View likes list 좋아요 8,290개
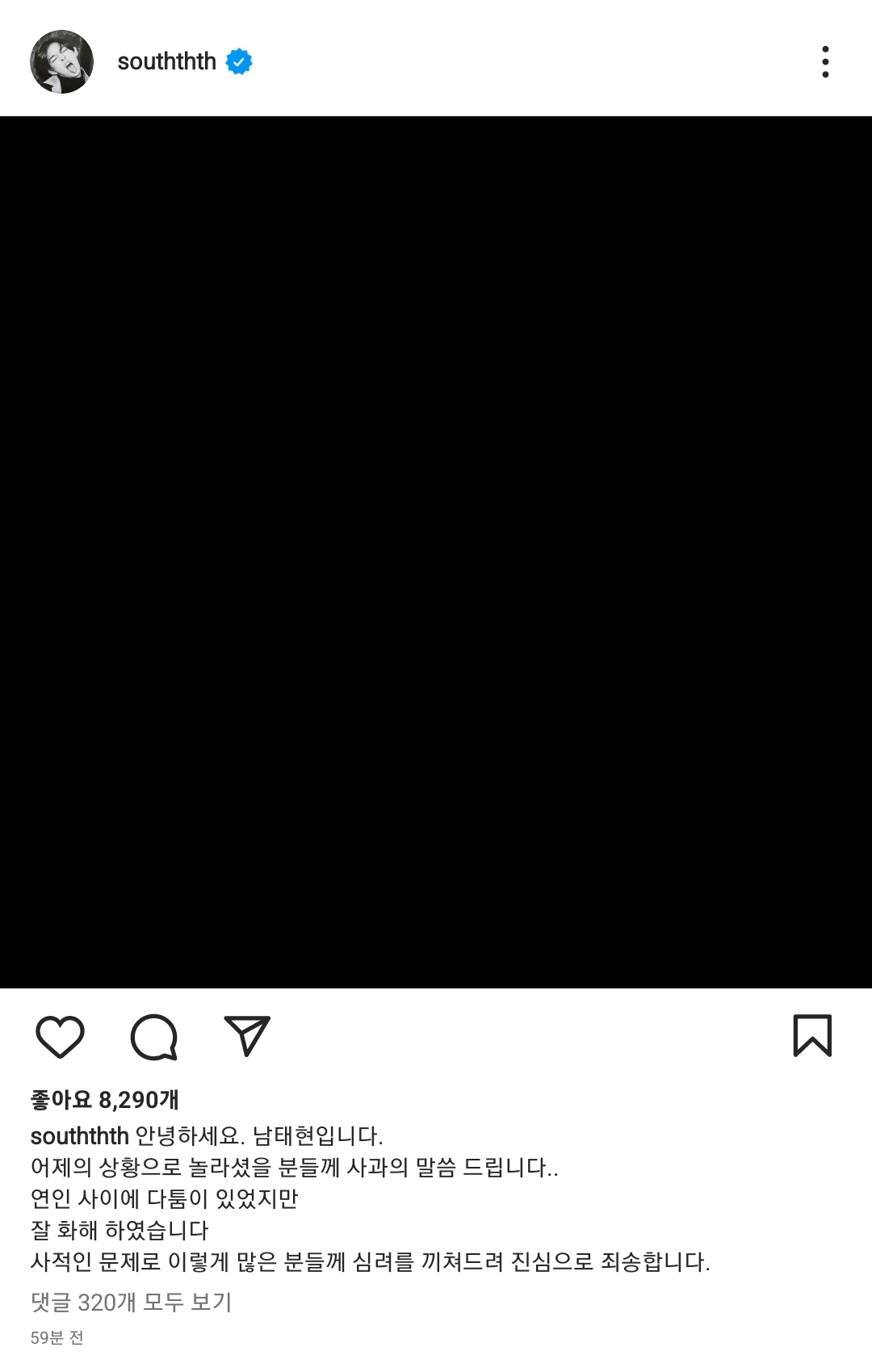Viewport: 872px width, 1372px height. tap(105, 1100)
